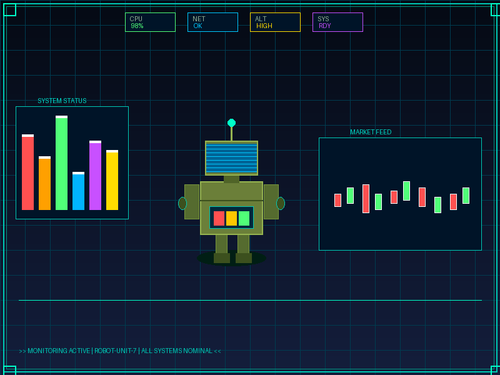Viewport: 500px width, 375px height.
Task: Click the SYSTEM STATUS label
Action: point(62,101)
